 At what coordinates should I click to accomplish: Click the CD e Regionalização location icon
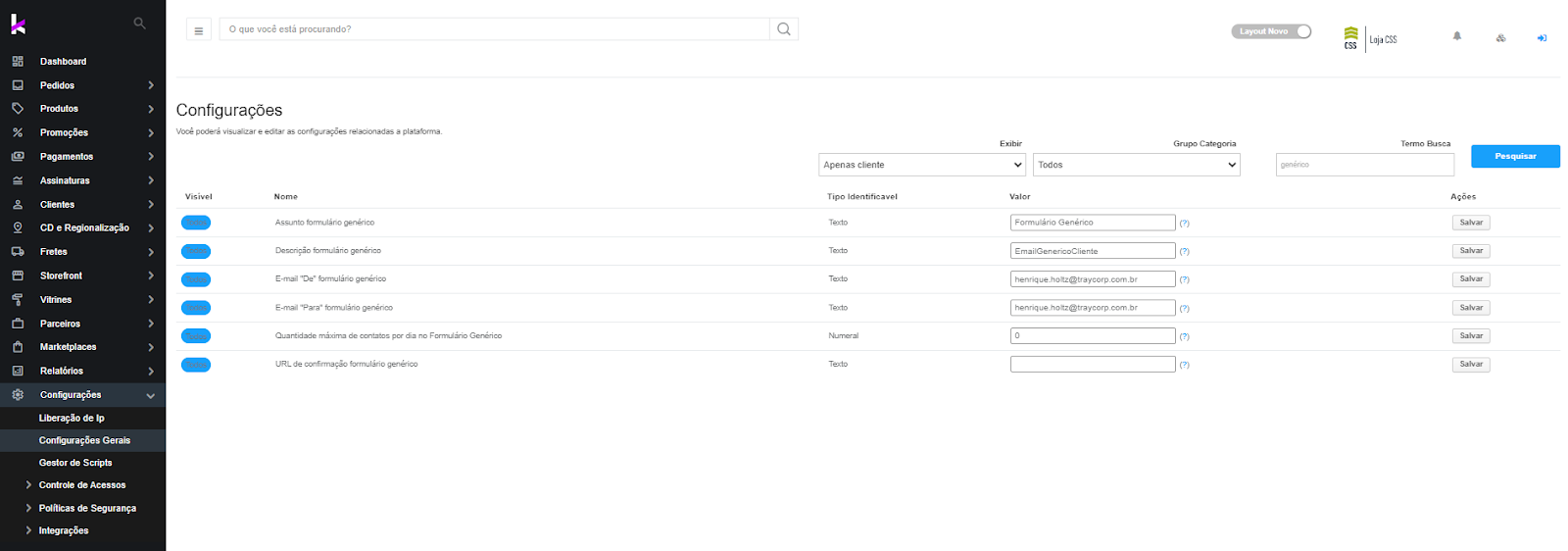coord(18,227)
